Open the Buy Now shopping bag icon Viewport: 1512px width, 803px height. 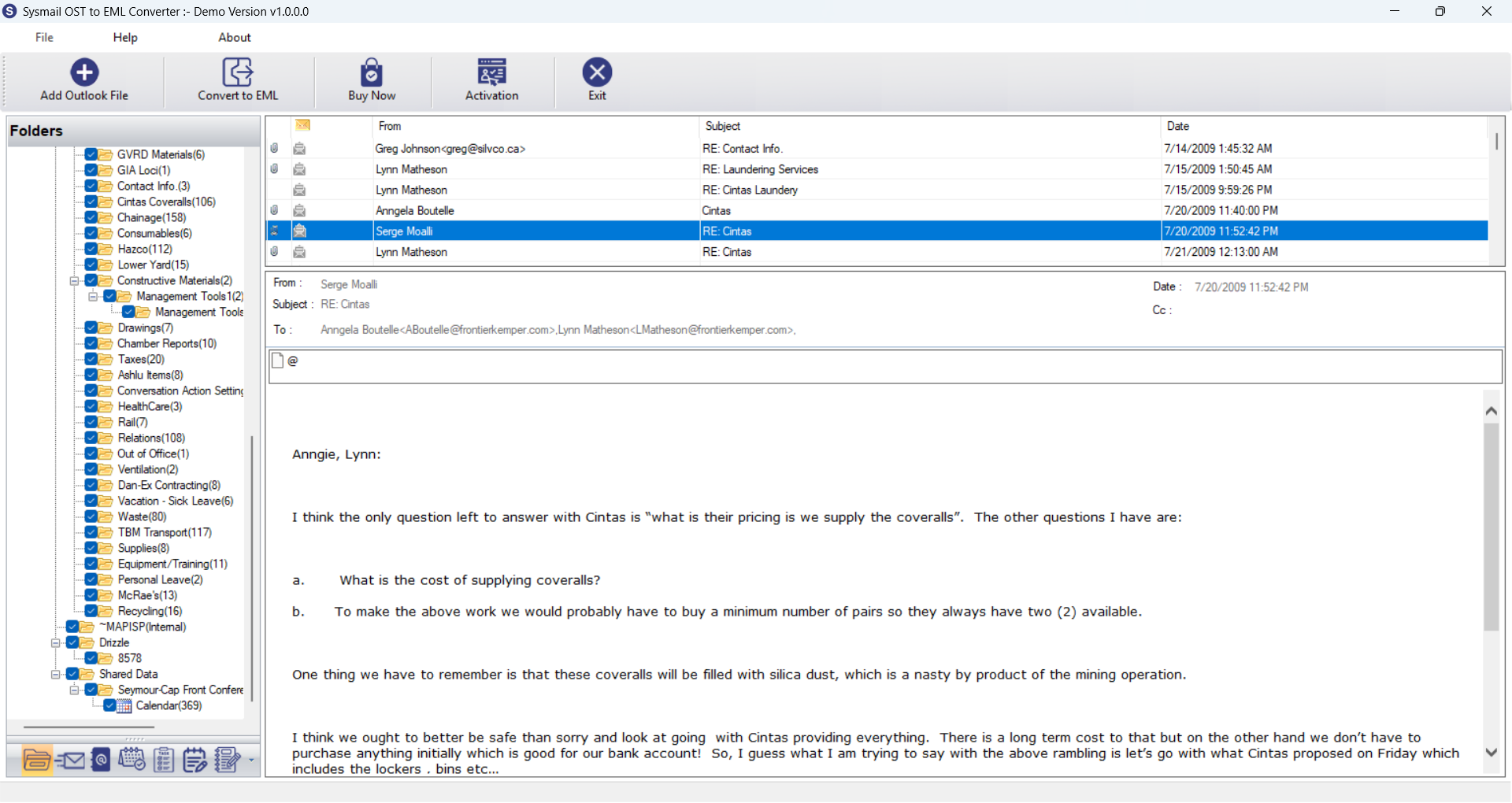coord(372,72)
